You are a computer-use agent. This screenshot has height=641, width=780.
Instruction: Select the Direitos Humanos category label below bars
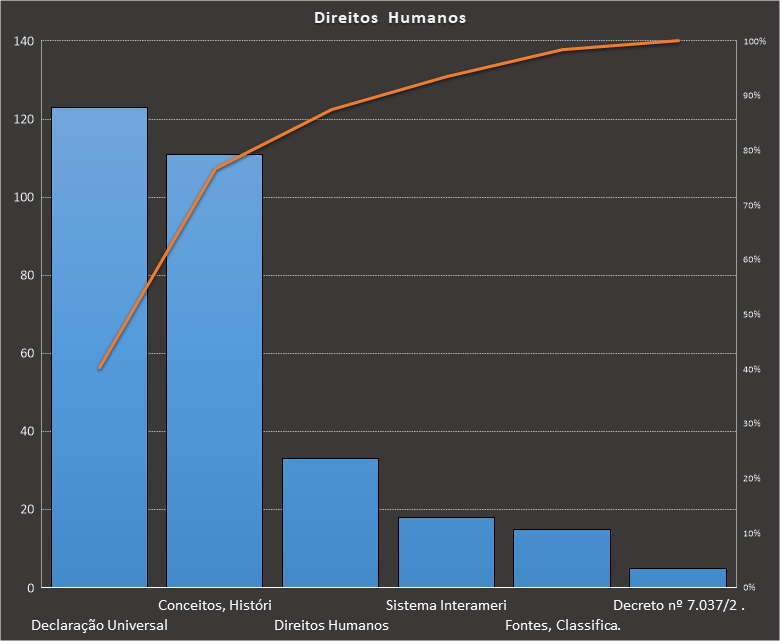click(x=331, y=625)
